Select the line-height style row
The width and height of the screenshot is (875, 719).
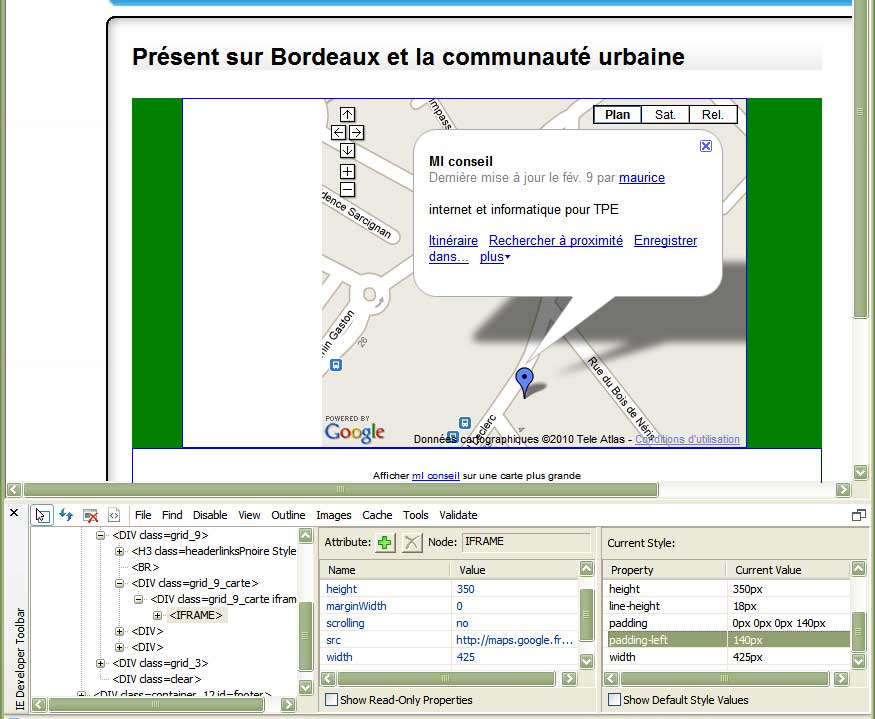[728, 606]
